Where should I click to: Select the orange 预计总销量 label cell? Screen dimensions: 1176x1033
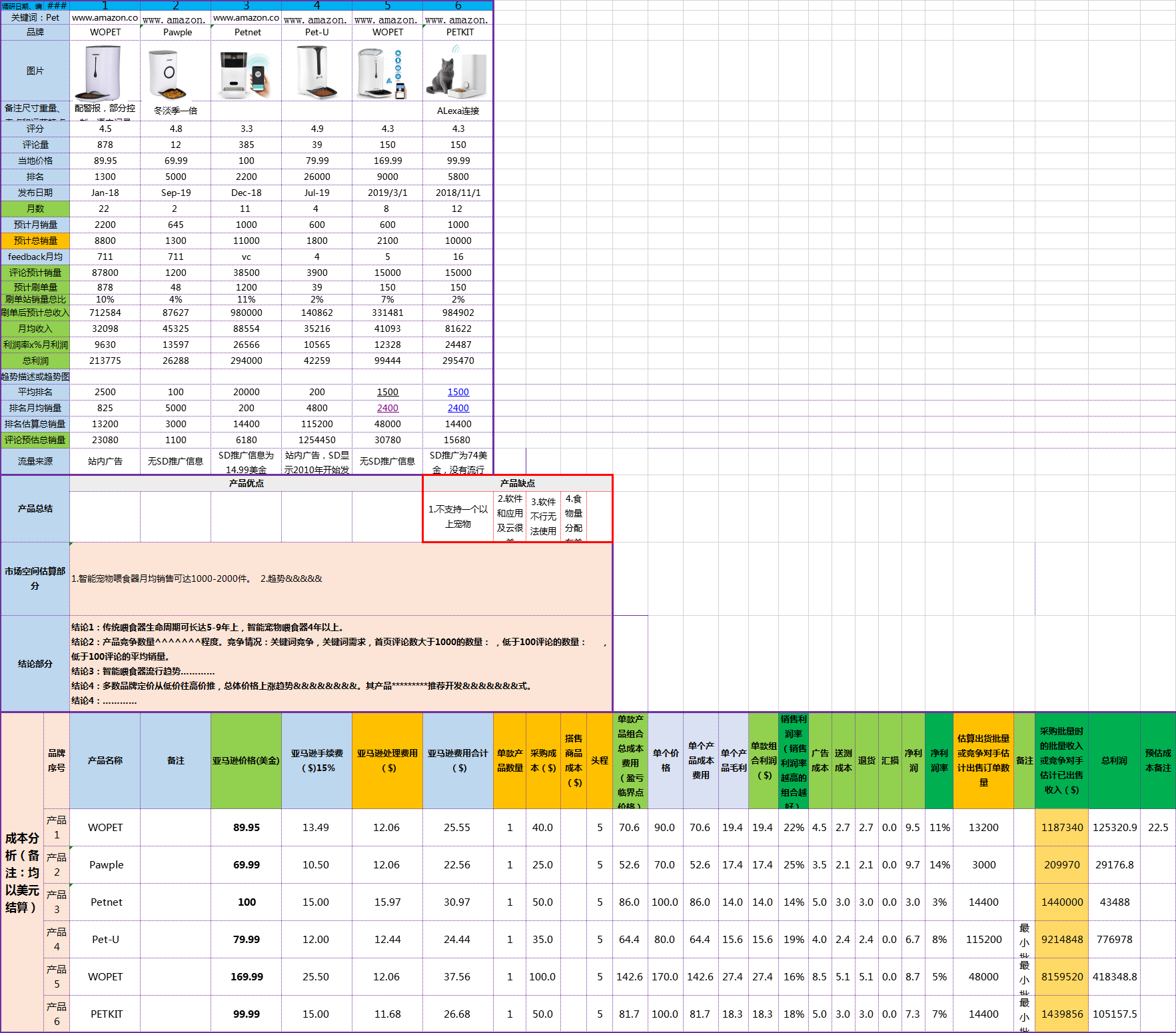[35, 241]
